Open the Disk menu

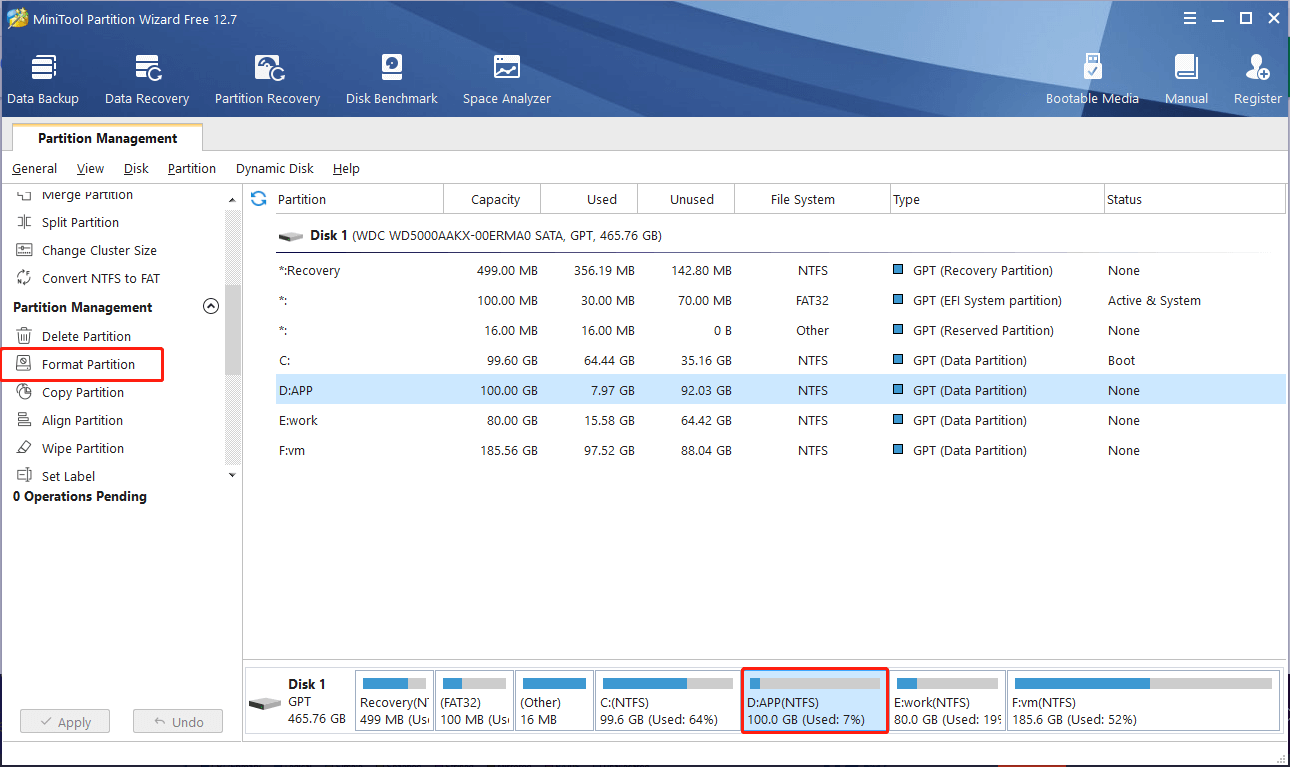pyautogui.click(x=136, y=169)
